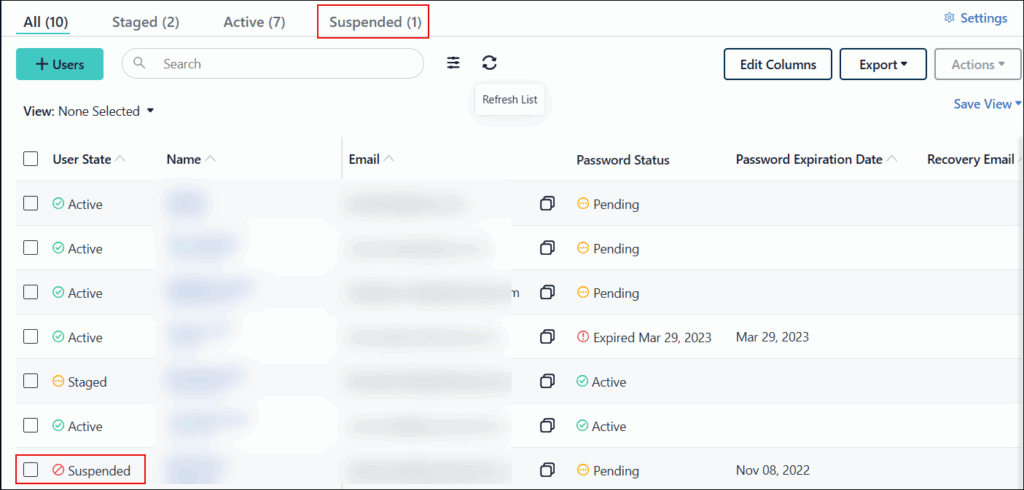This screenshot has height=490, width=1024.
Task: Switch to the Staged (2) tab
Action: (x=146, y=21)
